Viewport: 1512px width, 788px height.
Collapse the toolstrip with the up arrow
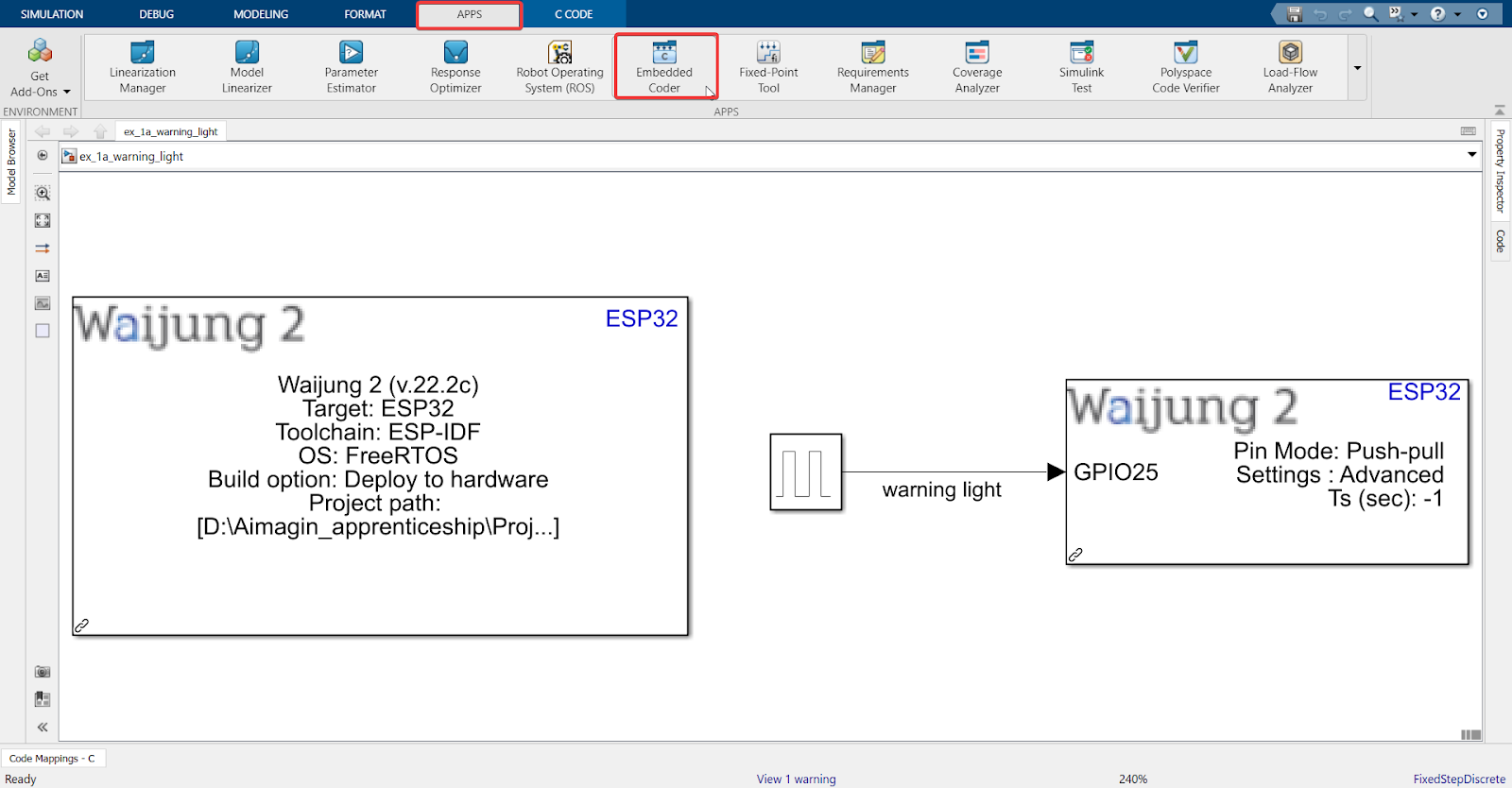[1500, 111]
